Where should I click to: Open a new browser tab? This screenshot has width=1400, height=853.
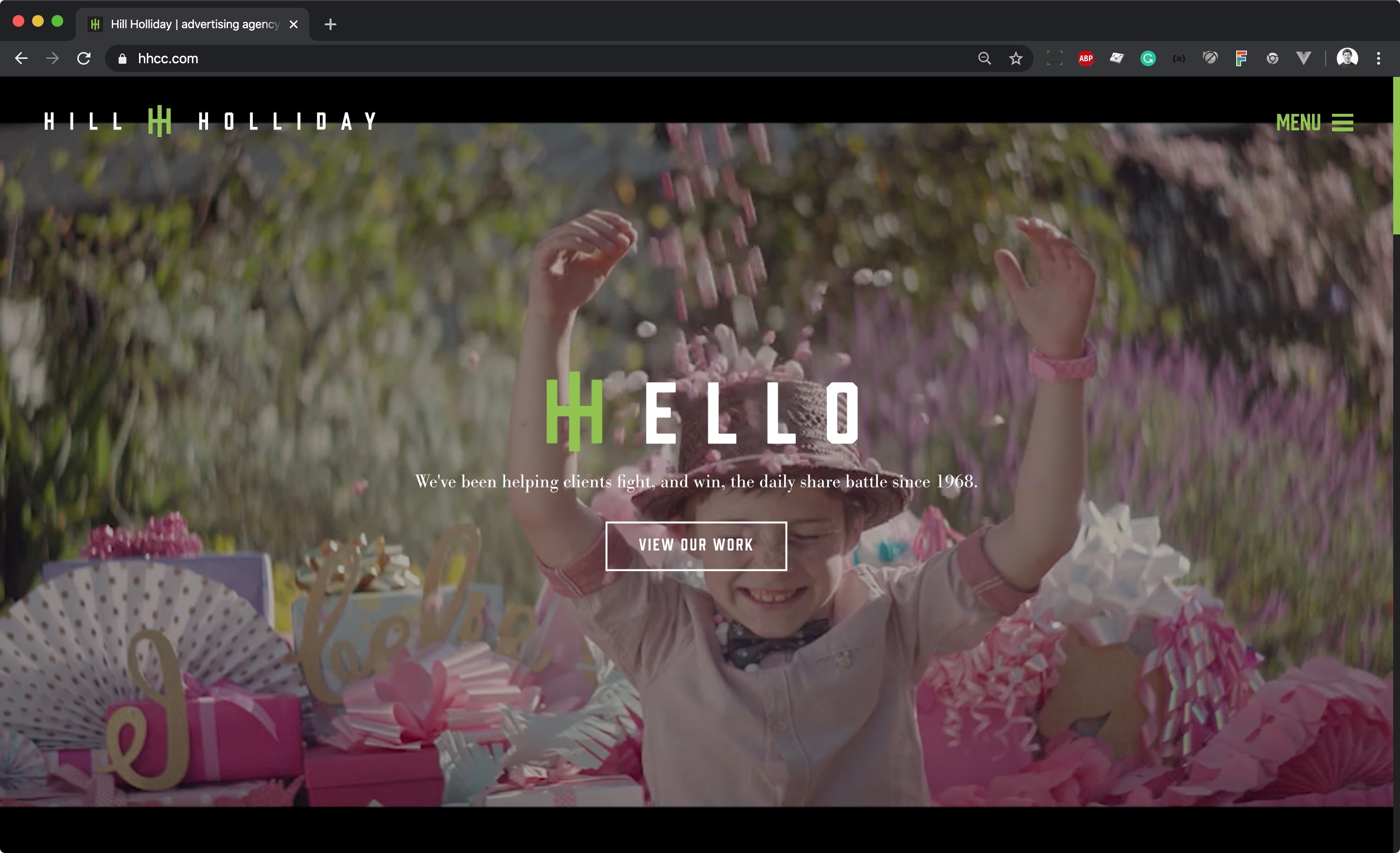coord(330,24)
